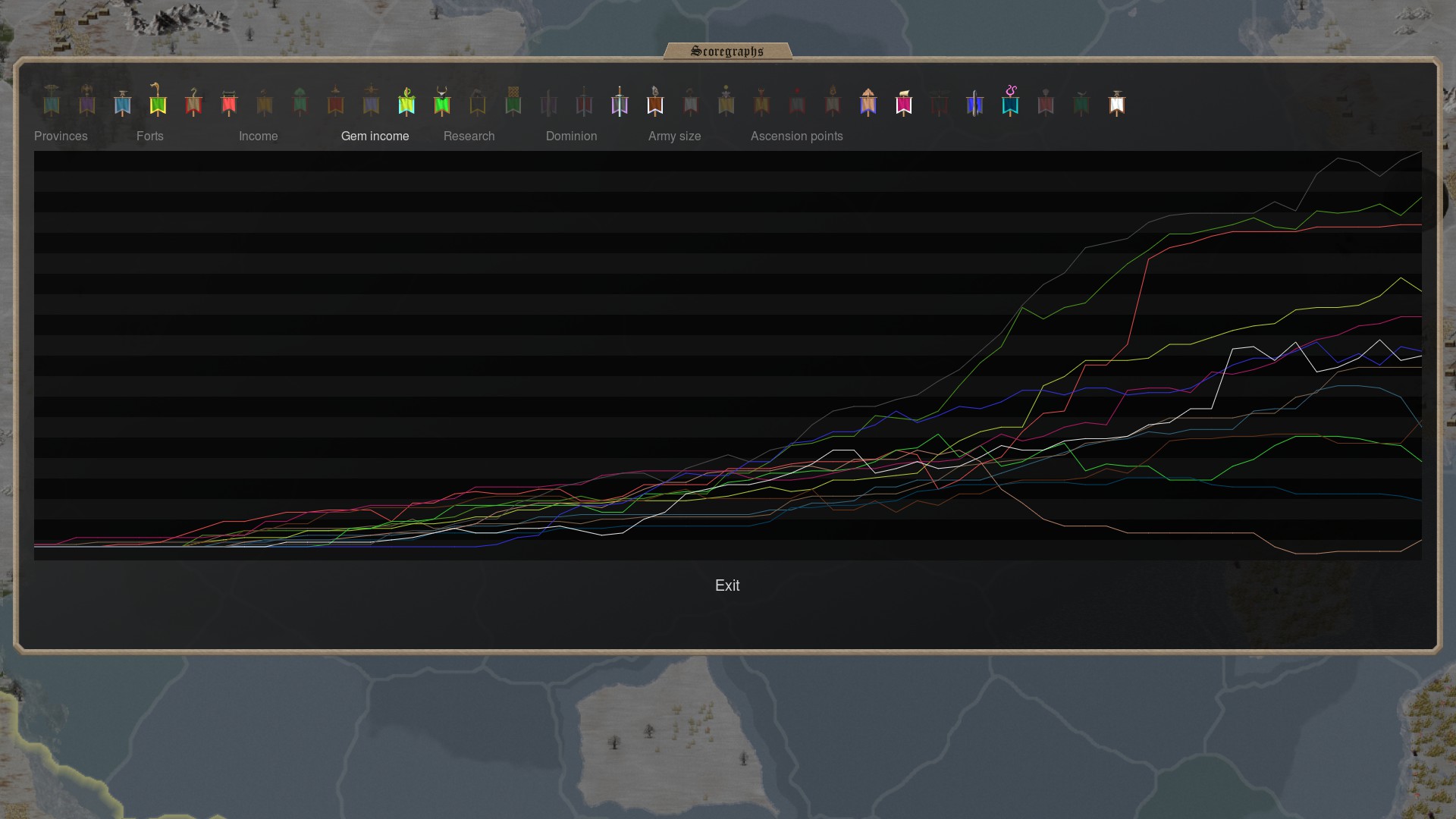
Task: Toggle the green banner with Celtic knot top
Action: coord(513,100)
